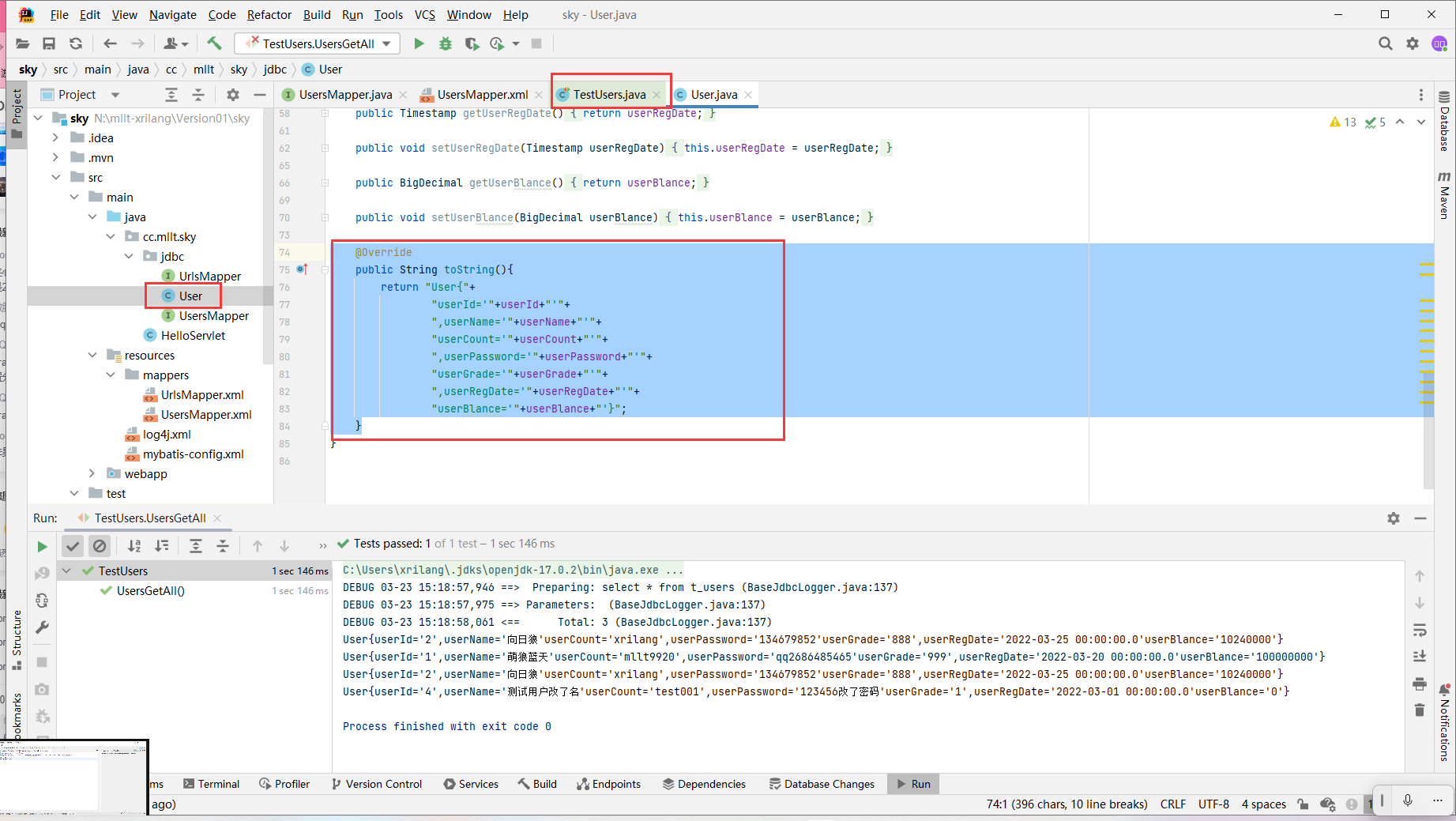The image size is (1456, 821).
Task: Open the VCS menu
Action: [x=425, y=14]
